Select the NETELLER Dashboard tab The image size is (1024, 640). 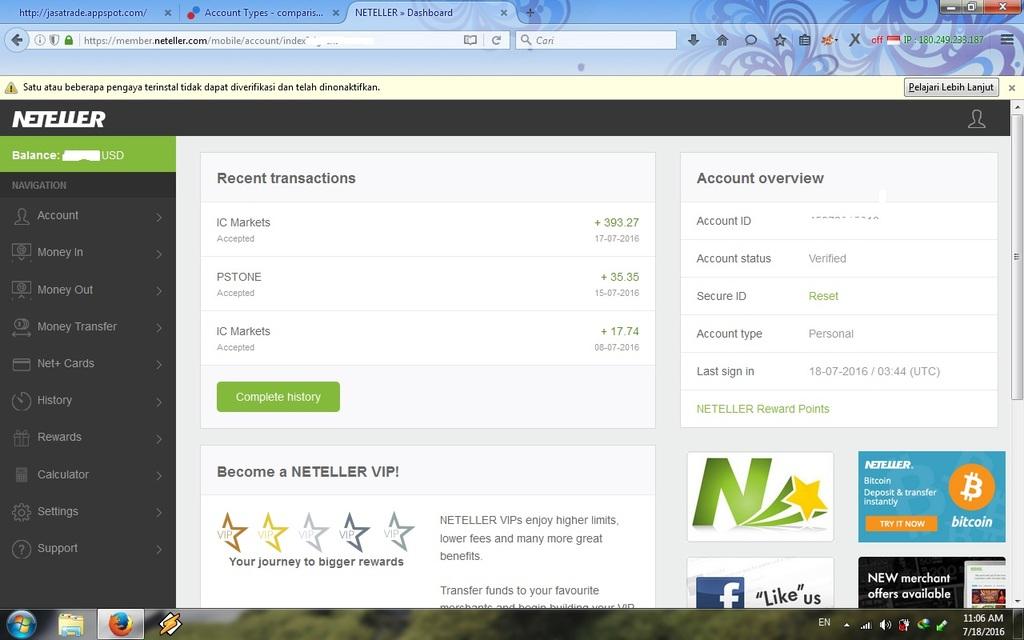[x=431, y=12]
